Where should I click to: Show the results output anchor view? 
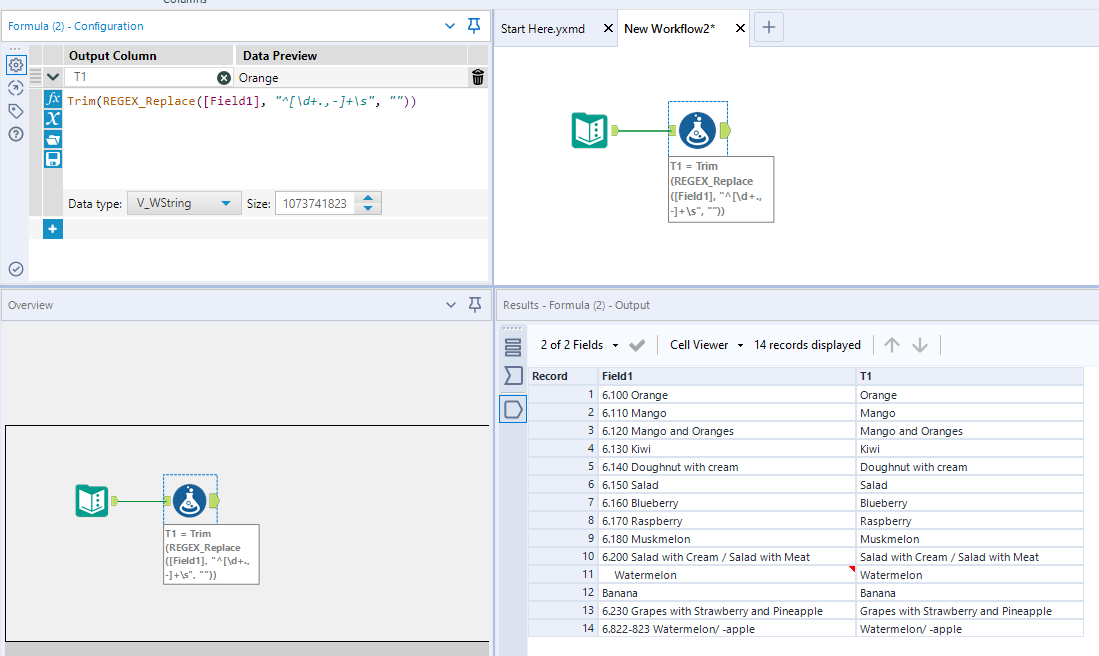click(513, 409)
